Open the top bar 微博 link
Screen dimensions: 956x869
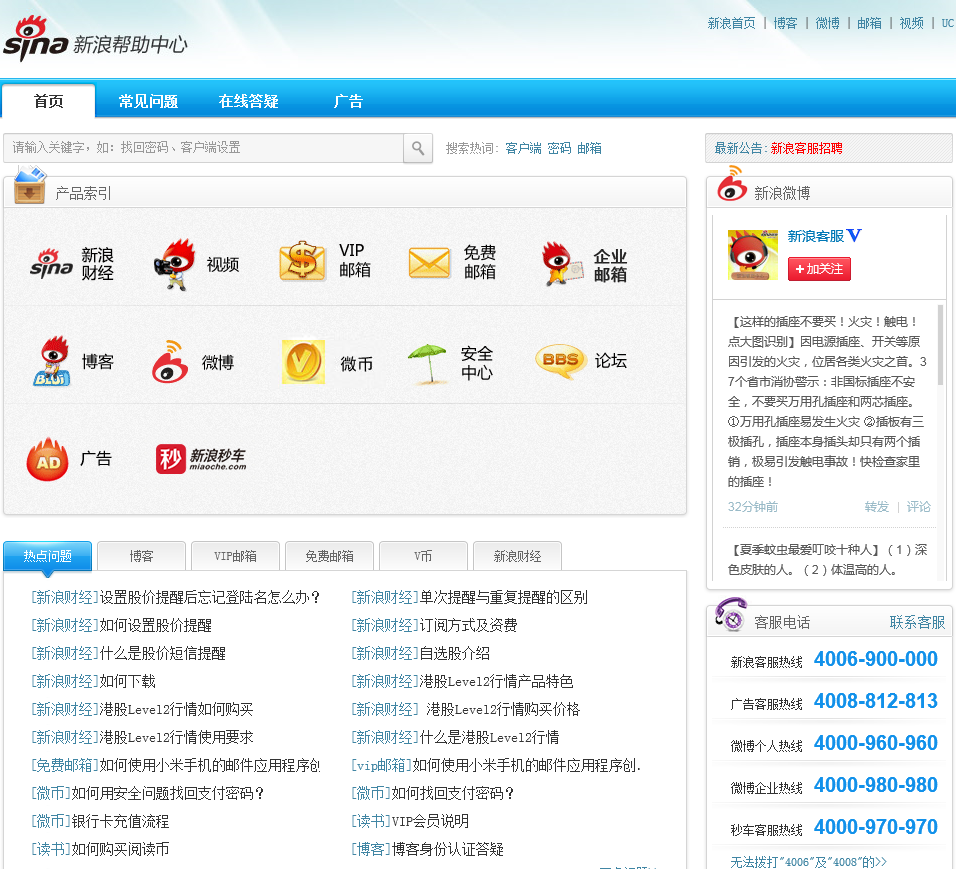pos(827,23)
